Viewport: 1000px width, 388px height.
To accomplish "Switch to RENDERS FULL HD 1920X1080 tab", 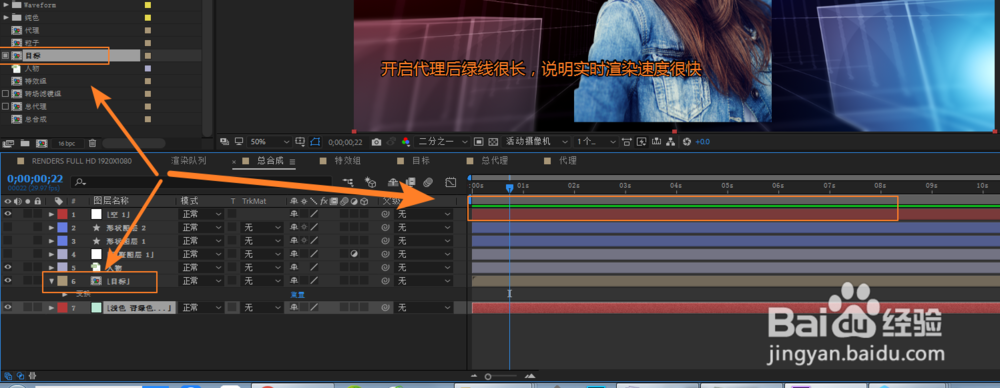I will (81, 161).
